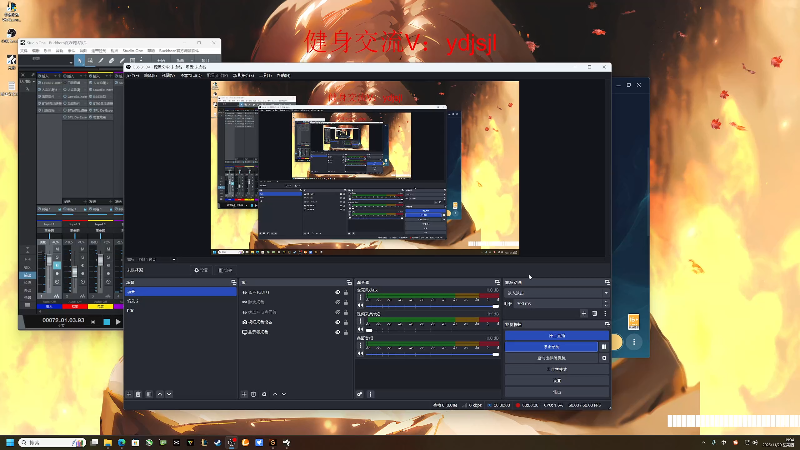The height and width of the screenshot is (450, 800).
Task: Open scene filters icon in the Scenes panel toolbar
Action: (149, 394)
